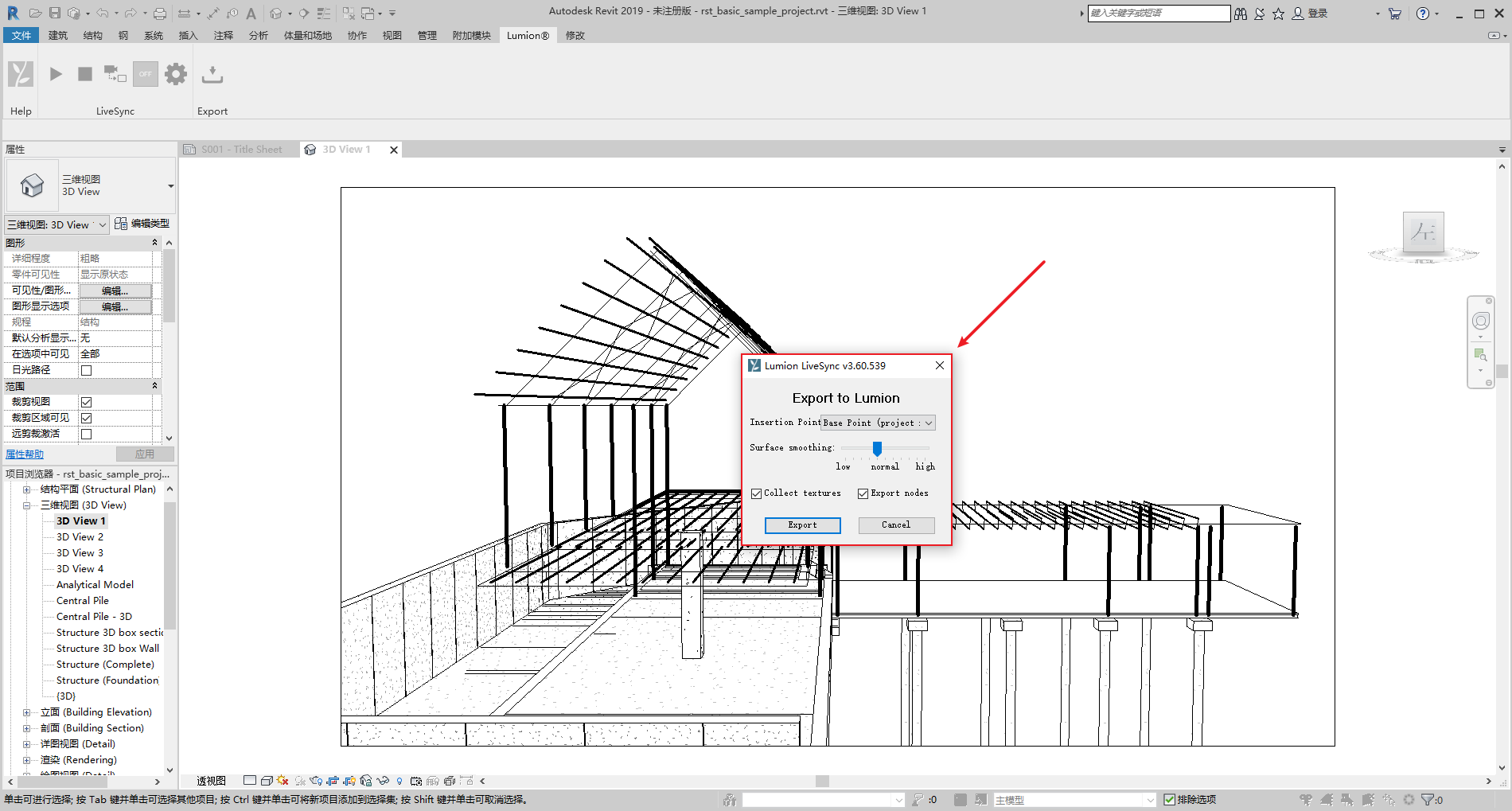Click the binoculars search icon
This screenshot has height=811, width=1512.
[1241, 14]
